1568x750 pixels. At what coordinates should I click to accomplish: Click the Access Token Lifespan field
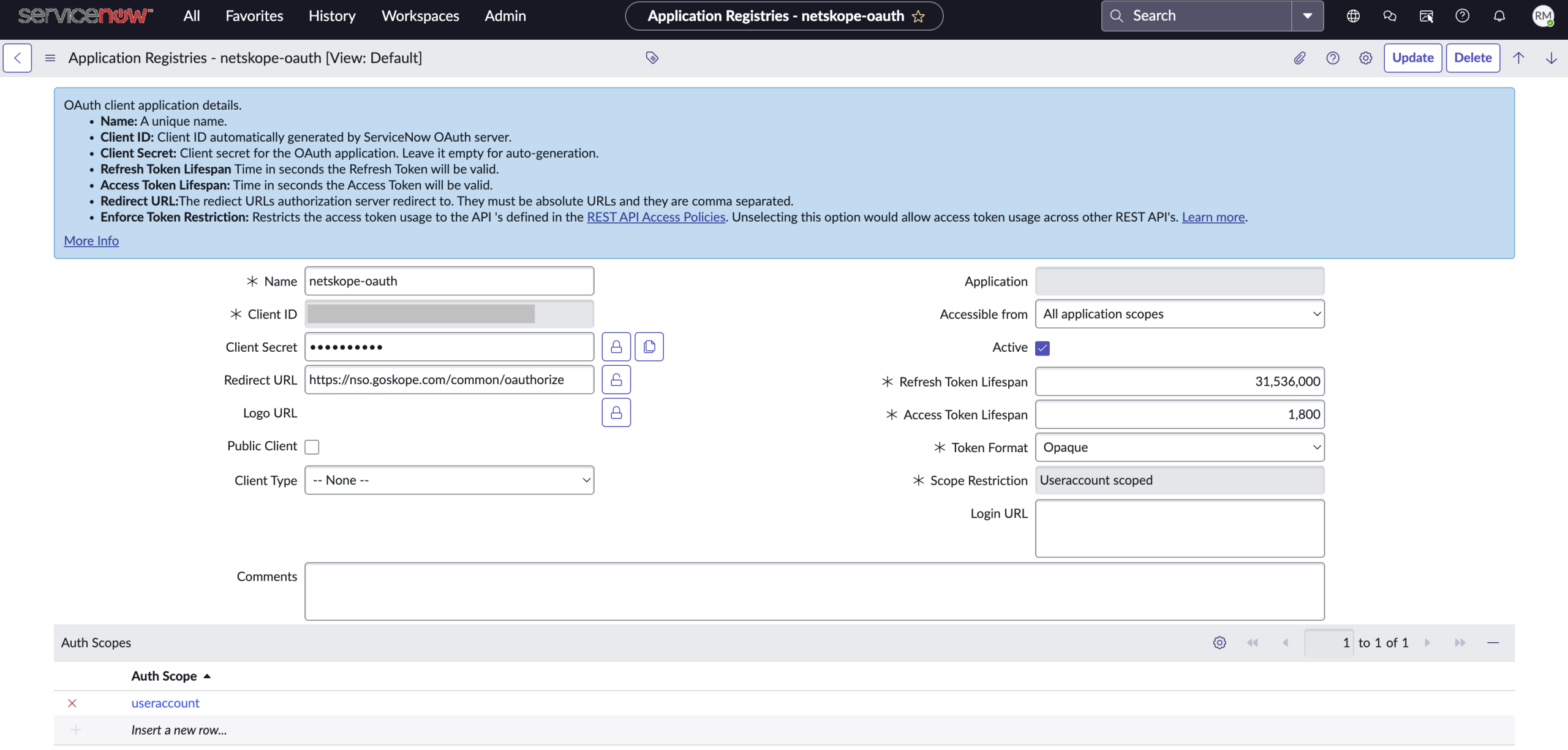tap(1180, 415)
